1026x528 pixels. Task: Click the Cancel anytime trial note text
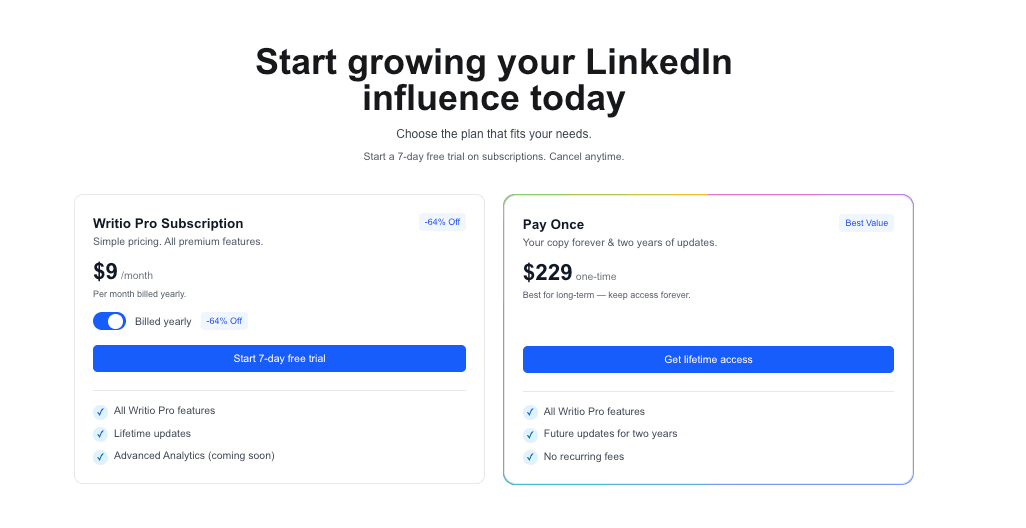586,156
